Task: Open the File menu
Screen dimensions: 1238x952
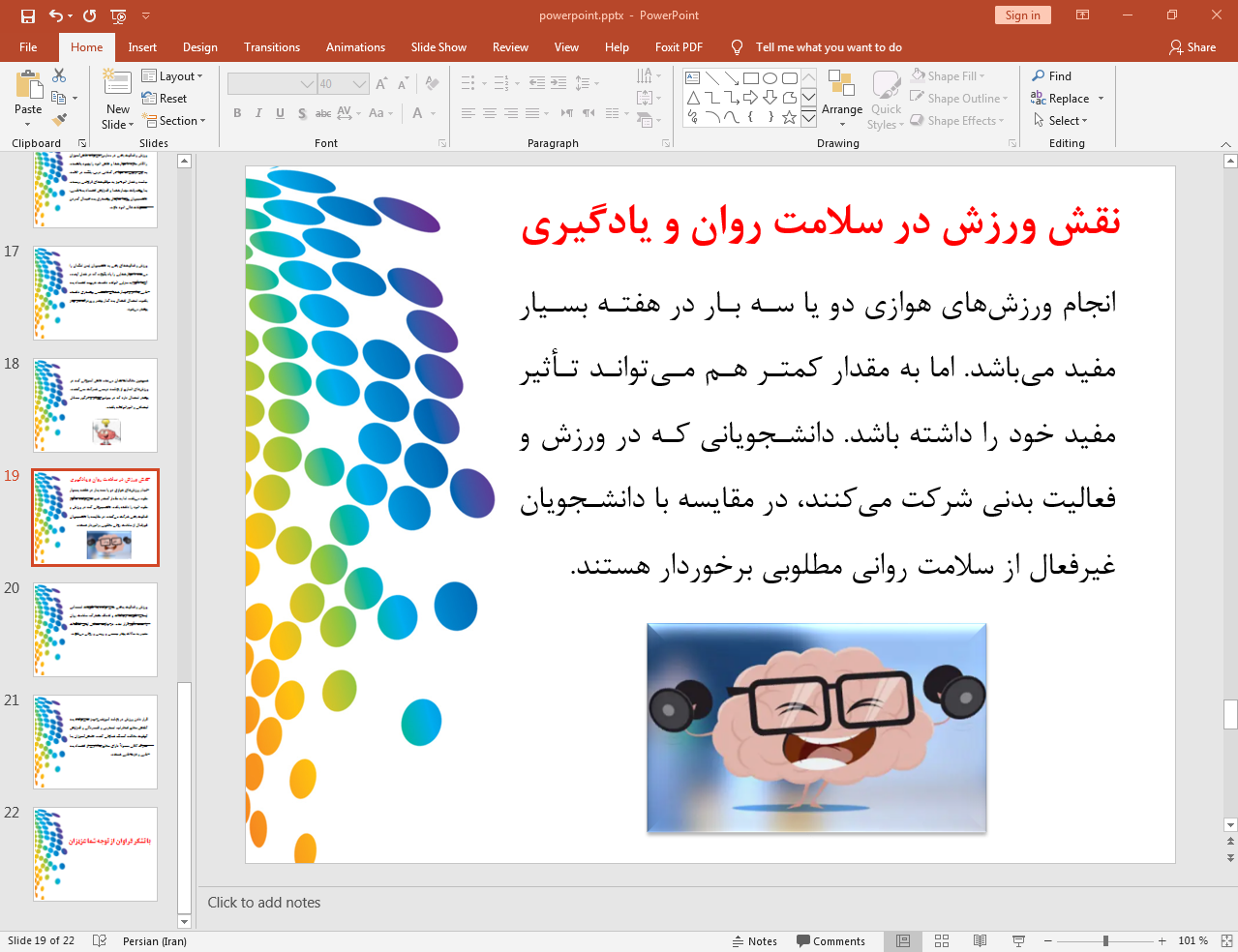Action: [x=28, y=47]
